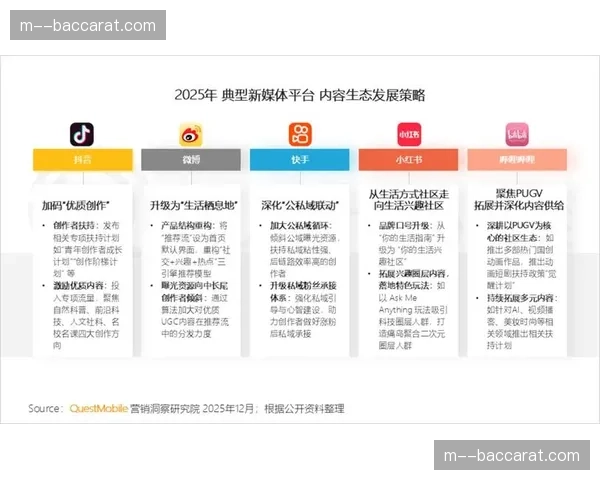
Task: Click the source note 根据公开资料整理
Action: (x=304, y=408)
